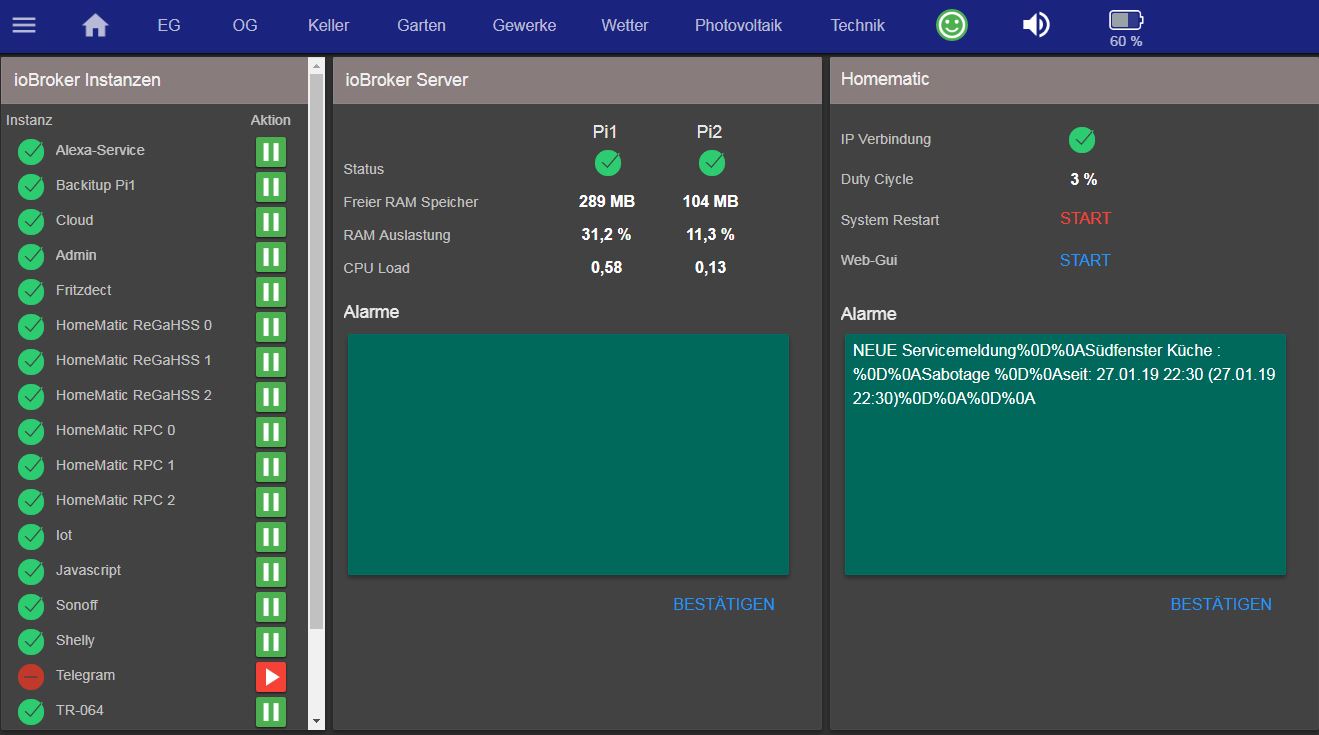
Task: Click the Pi1 CPU Load value 0,58
Action: (607, 267)
